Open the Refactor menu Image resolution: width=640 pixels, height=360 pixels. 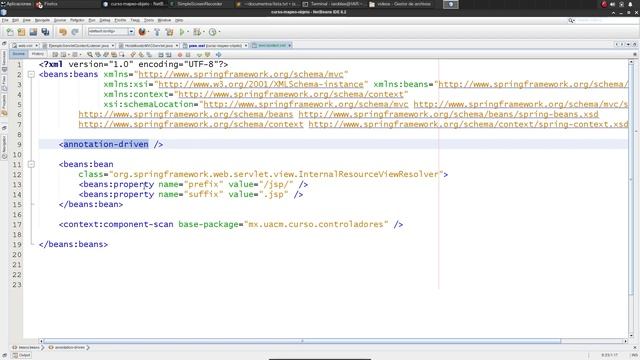[x=77, y=20]
